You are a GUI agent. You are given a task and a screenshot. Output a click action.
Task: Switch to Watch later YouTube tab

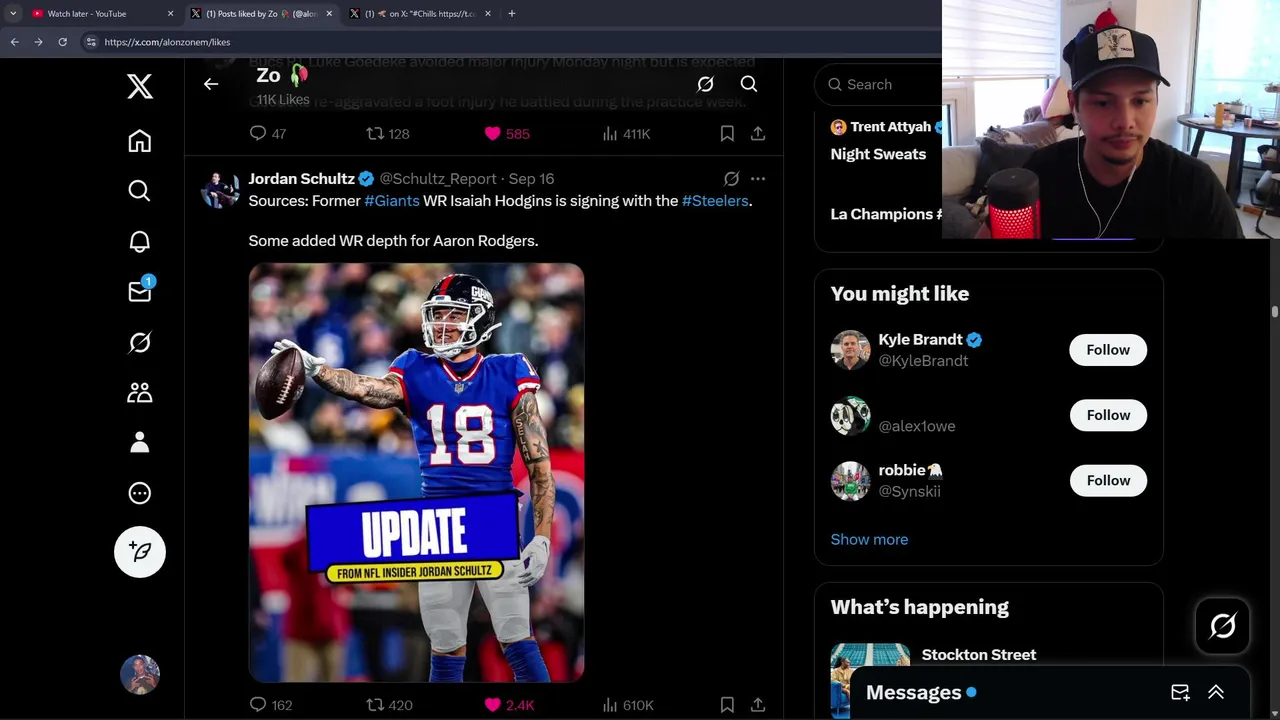coord(101,14)
